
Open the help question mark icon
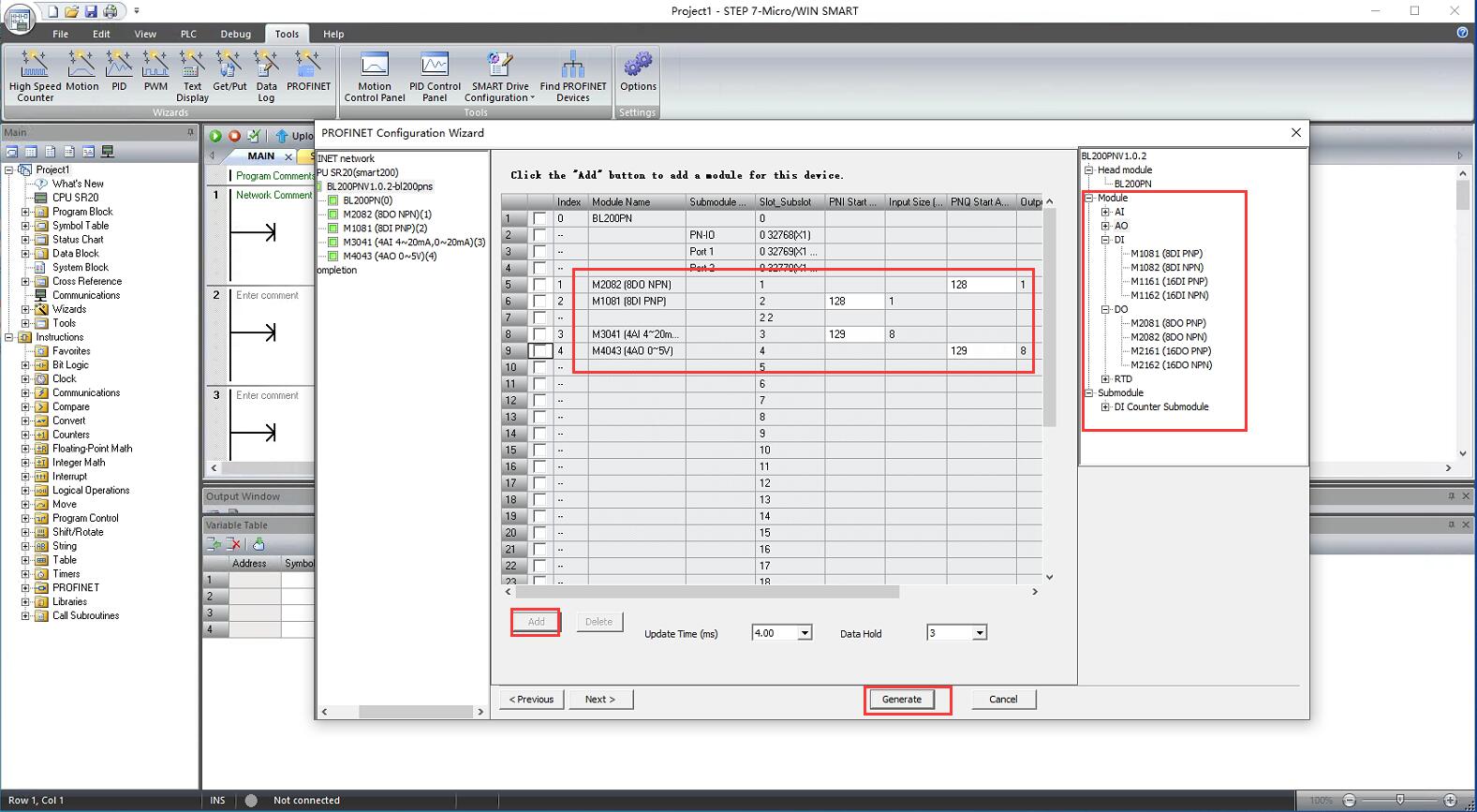point(1462,33)
